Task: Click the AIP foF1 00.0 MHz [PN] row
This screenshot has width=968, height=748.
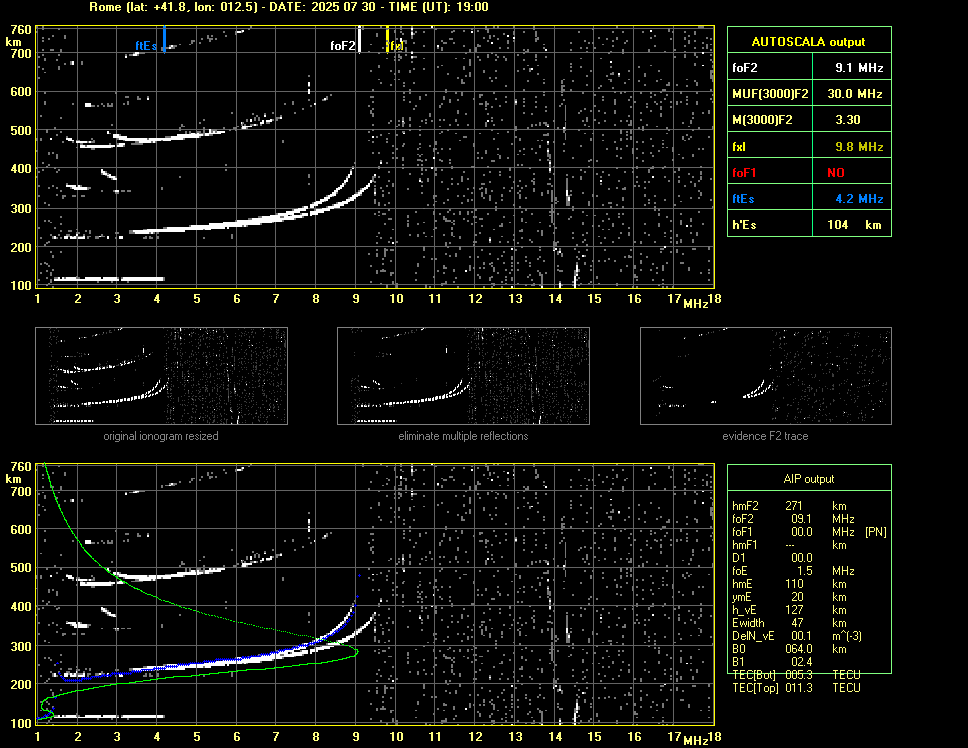Action: tap(809, 531)
